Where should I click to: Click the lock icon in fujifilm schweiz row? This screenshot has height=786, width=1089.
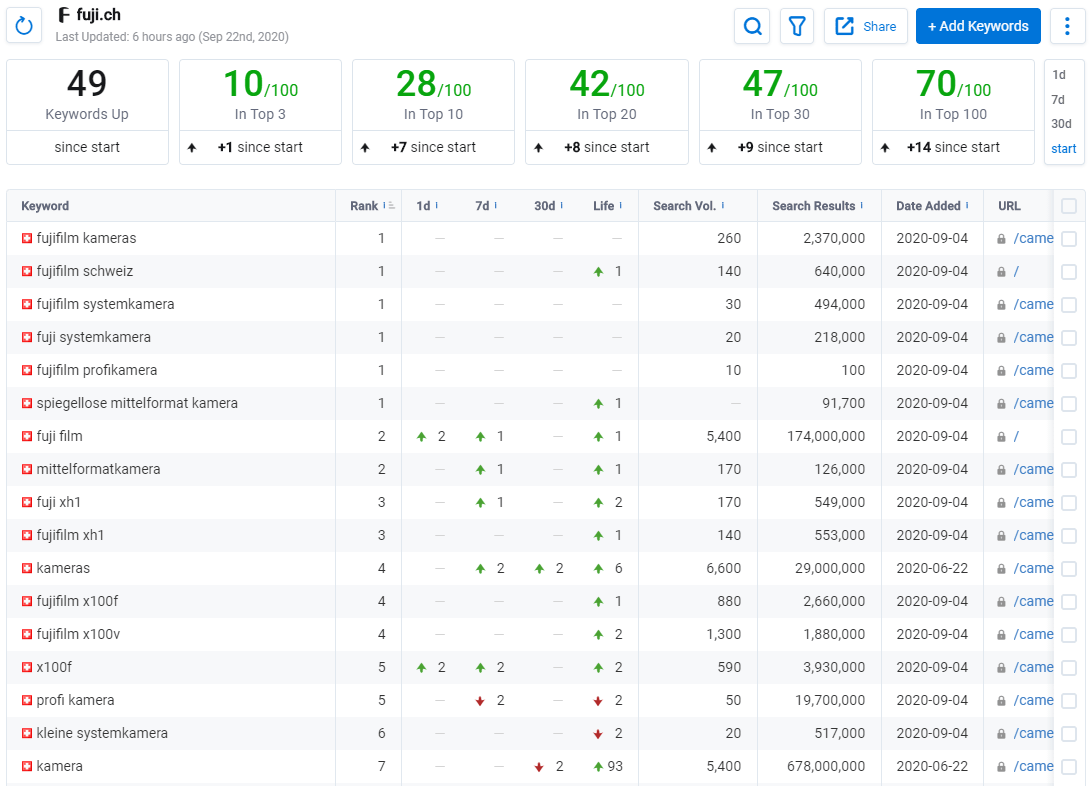(1001, 271)
